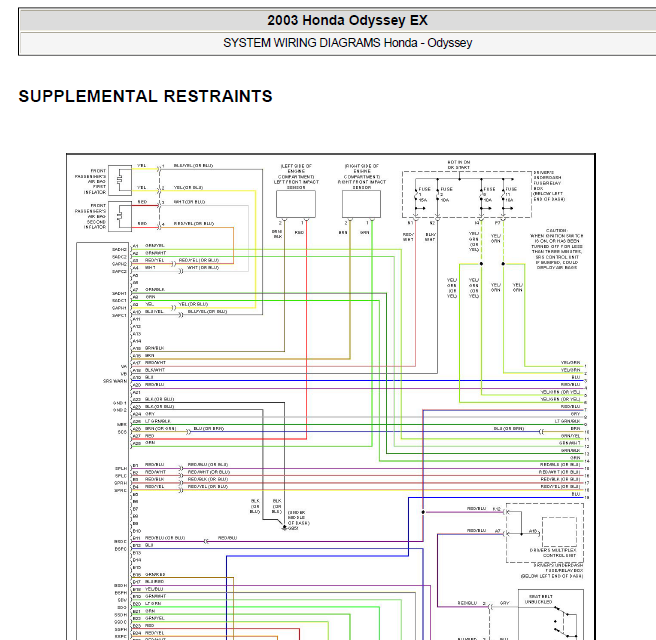This screenshot has width=656, height=640.
Task: Click pin A17 RED/WHT wire label
Action: (x=155, y=363)
